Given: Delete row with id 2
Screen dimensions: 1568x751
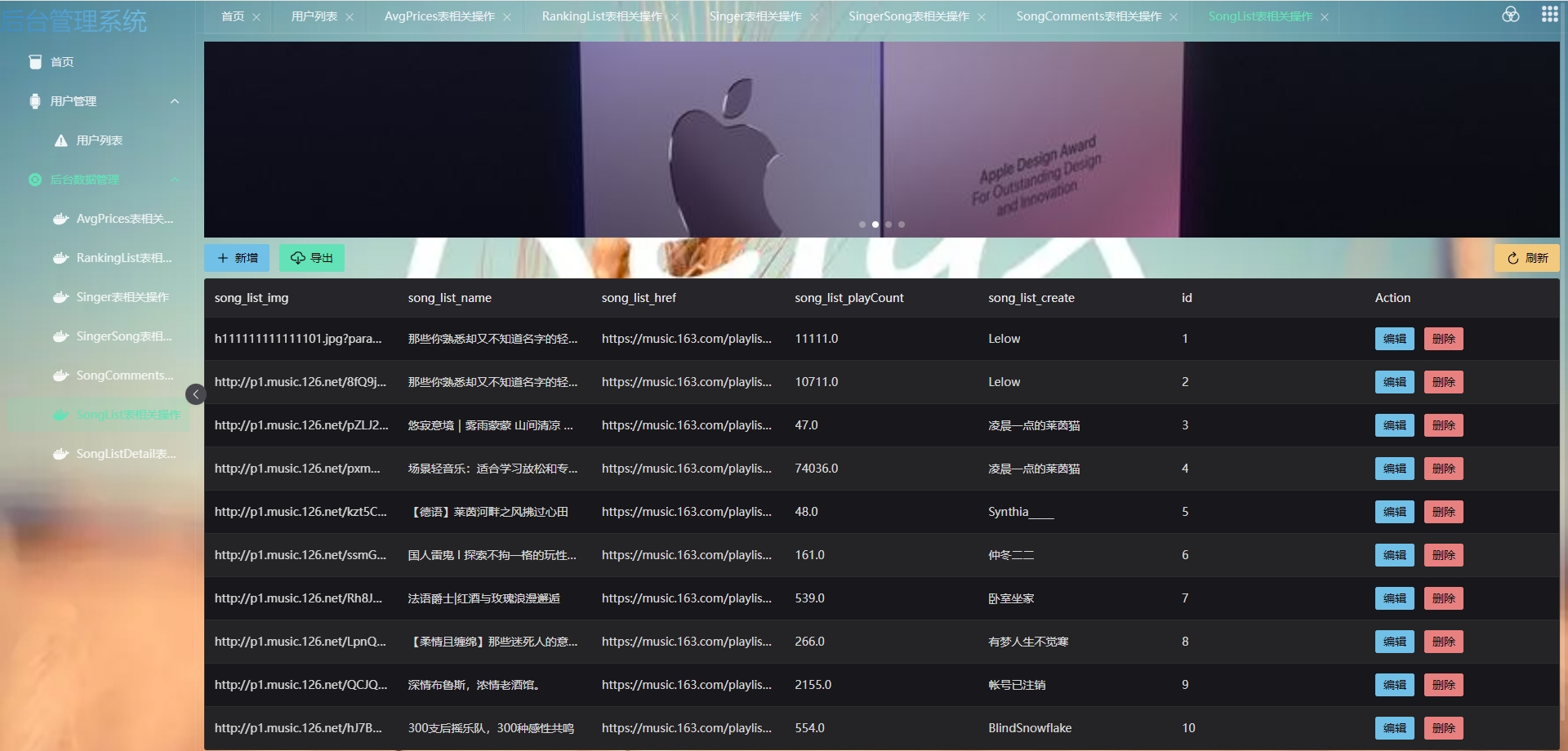Looking at the screenshot, I should pos(1444,382).
